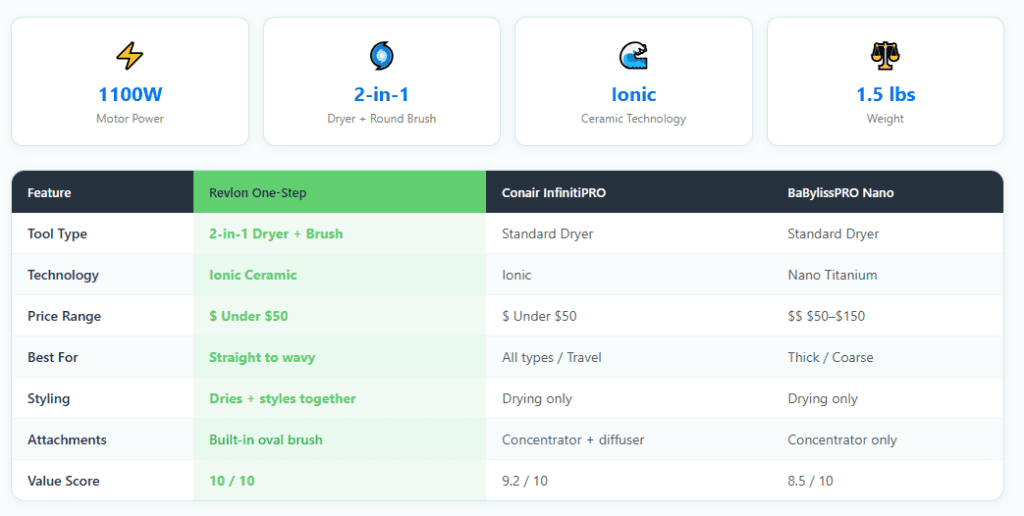Image resolution: width=1024 pixels, height=516 pixels.
Task: Click Revlon's $ Under $50 cell
Action: tap(340, 316)
